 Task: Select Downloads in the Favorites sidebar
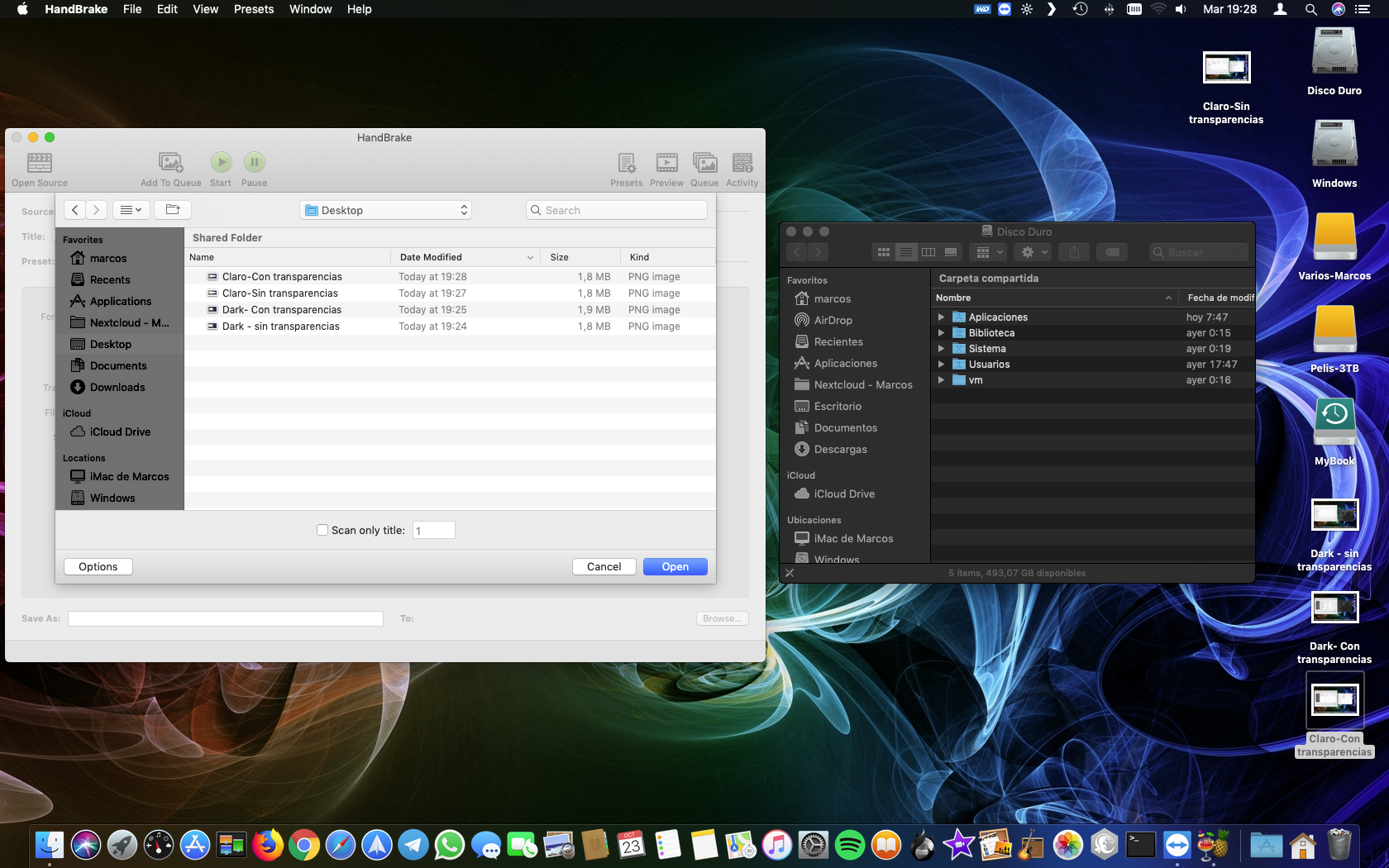tap(117, 388)
